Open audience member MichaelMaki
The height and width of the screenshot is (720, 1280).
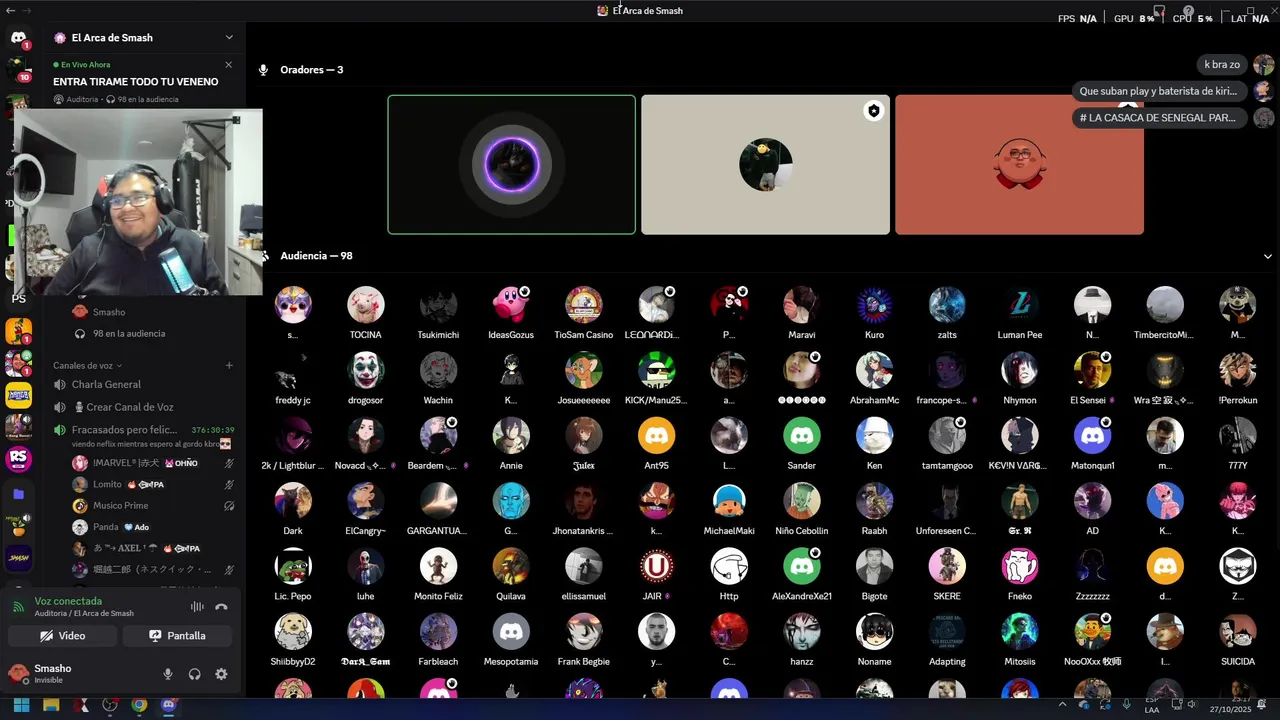pyautogui.click(x=729, y=508)
